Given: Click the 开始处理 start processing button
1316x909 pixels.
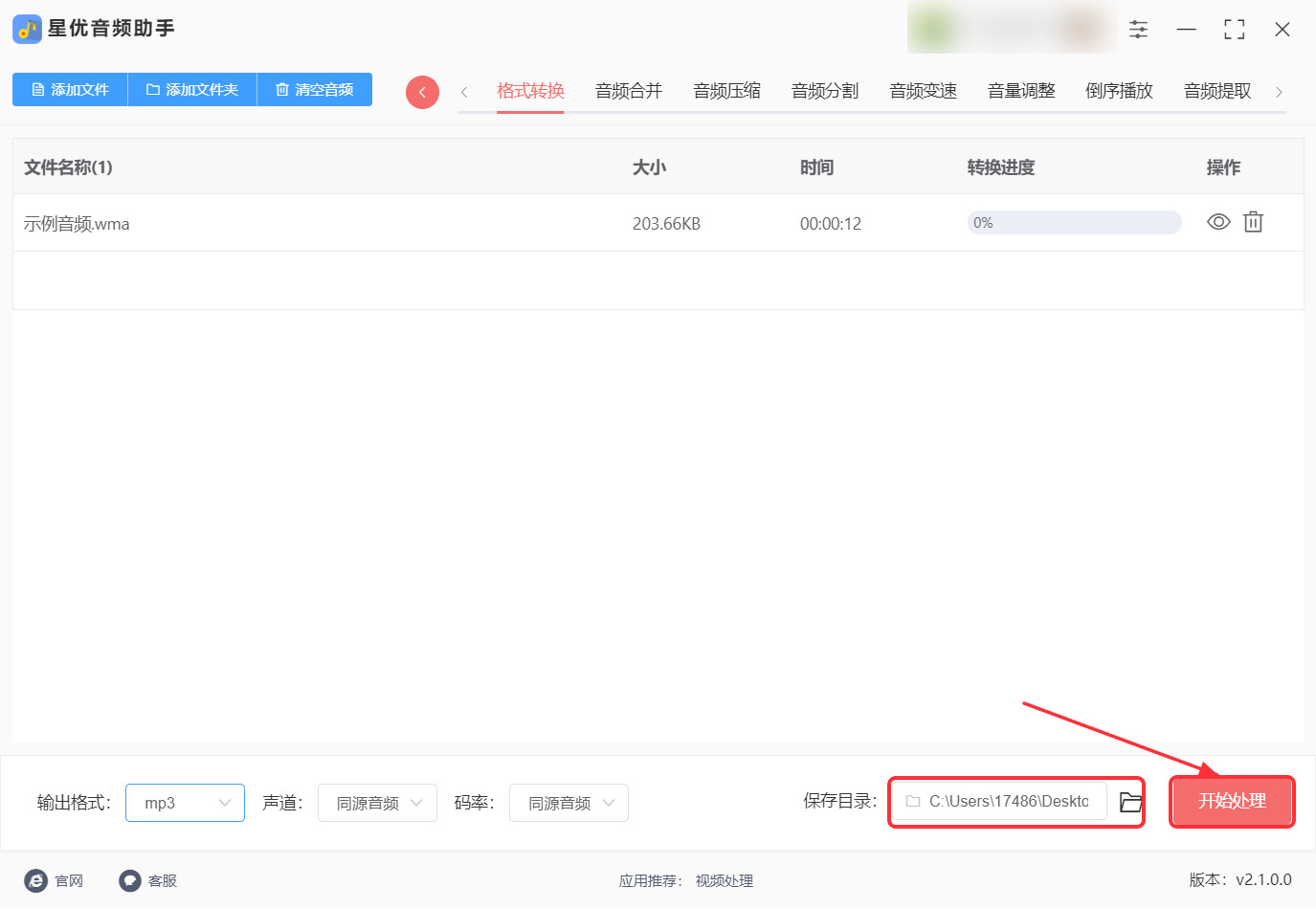Looking at the screenshot, I should [x=1232, y=801].
